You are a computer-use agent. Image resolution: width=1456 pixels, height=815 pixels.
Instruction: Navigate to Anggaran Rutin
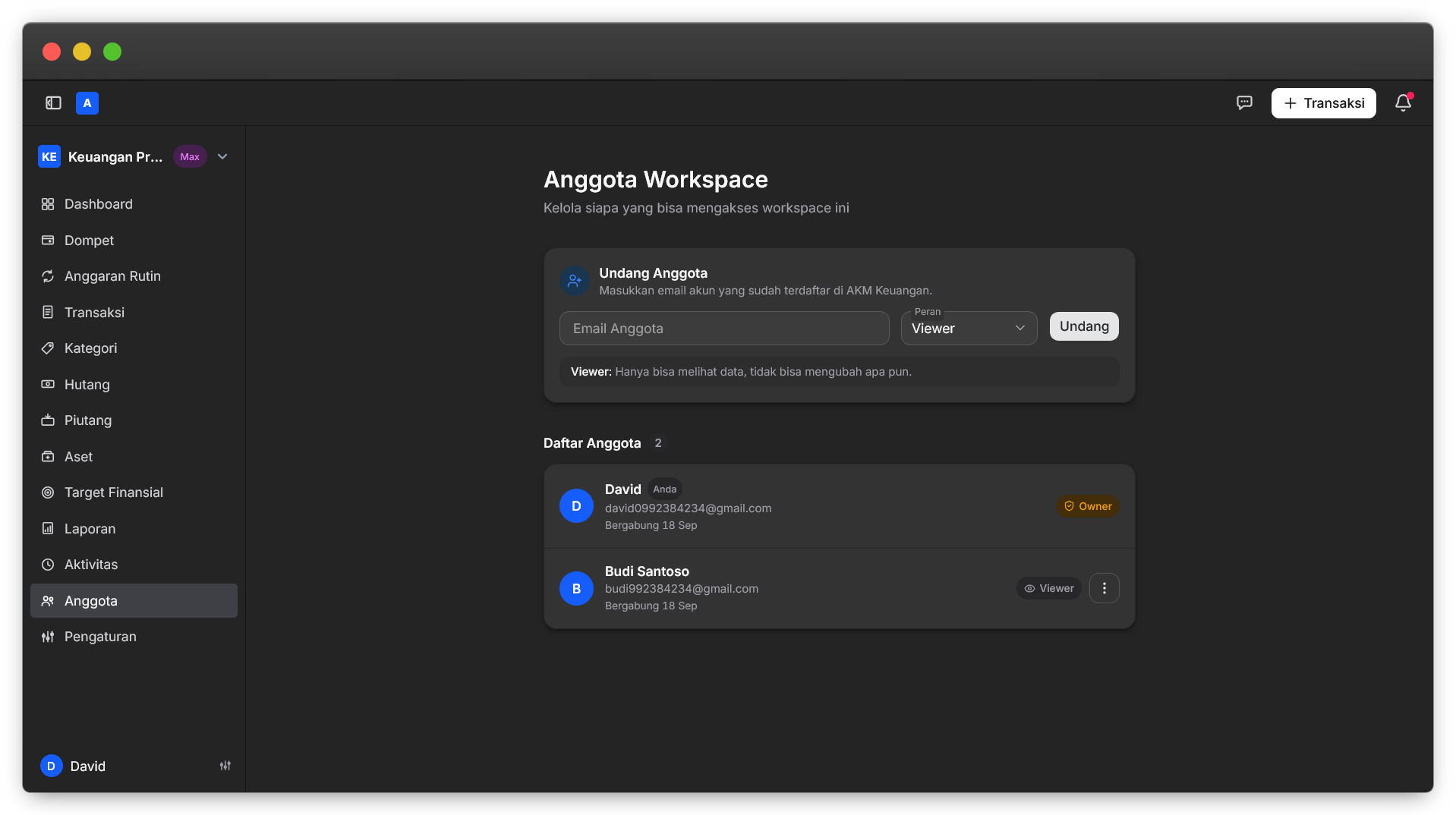[134, 276]
